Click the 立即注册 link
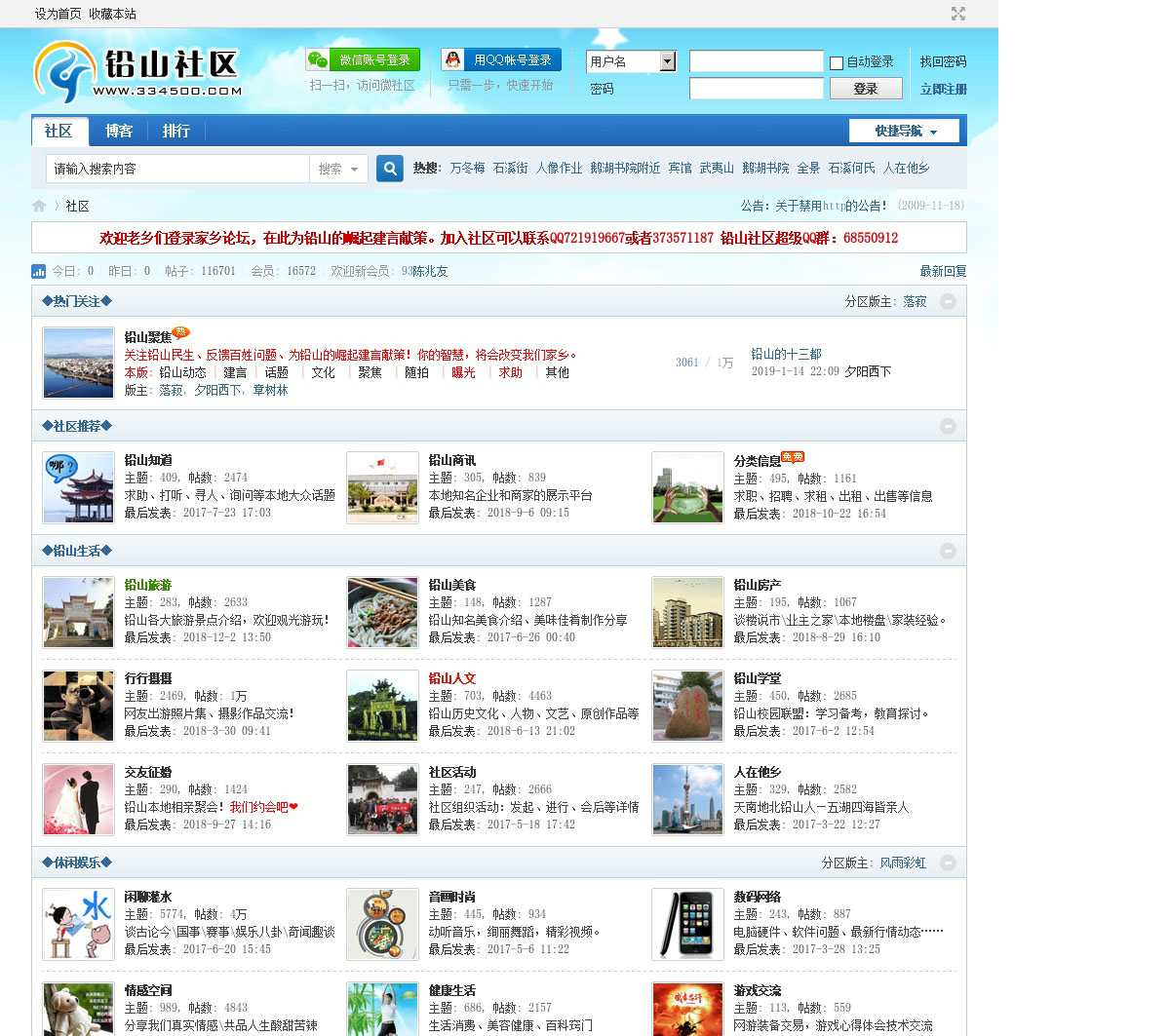1170x1036 pixels. pyautogui.click(x=944, y=89)
